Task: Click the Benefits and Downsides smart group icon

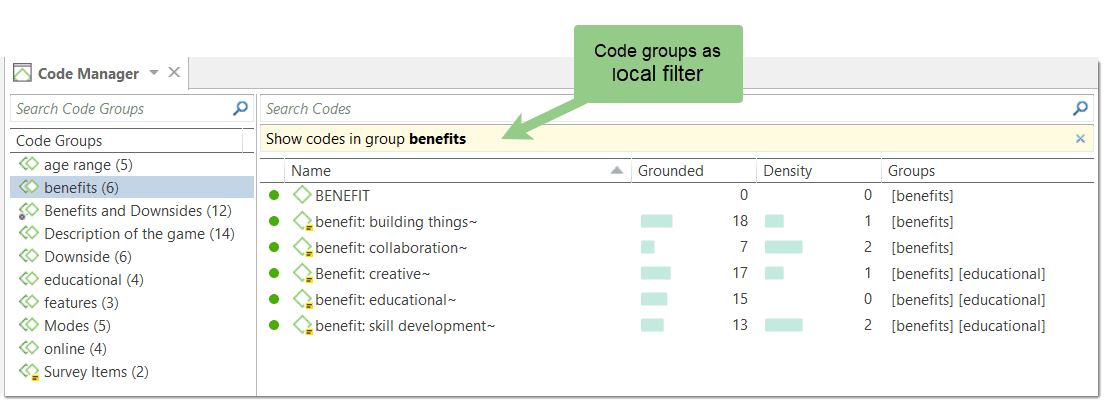Action: (x=28, y=211)
